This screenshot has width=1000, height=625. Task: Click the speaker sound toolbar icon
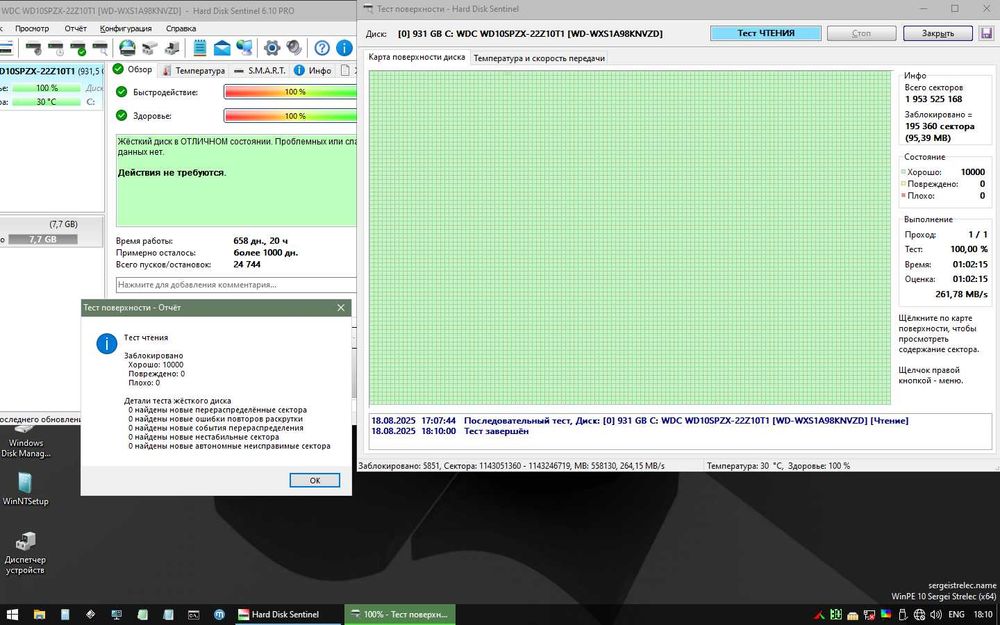(x=294, y=48)
